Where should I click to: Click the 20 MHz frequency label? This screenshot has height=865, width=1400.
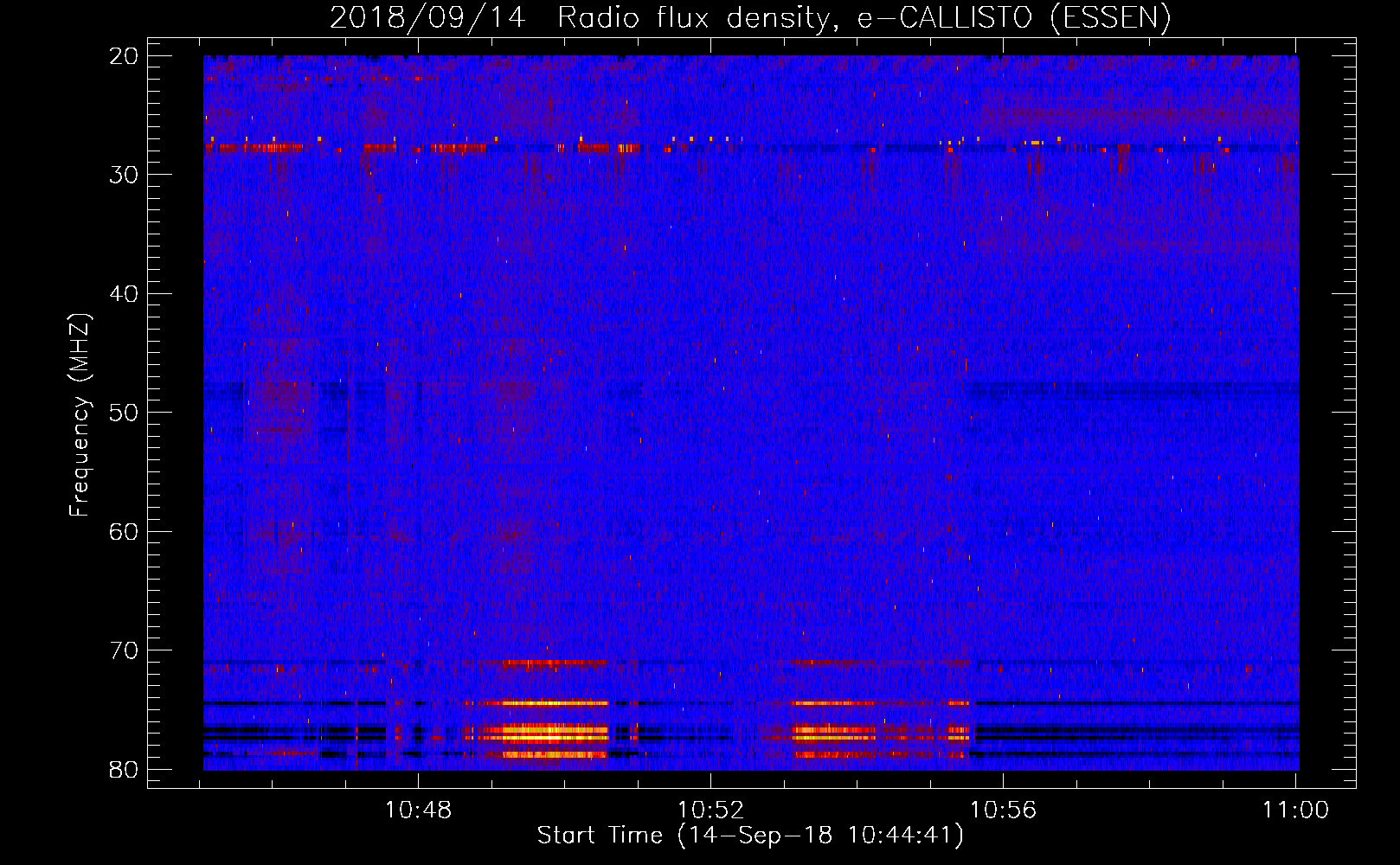tap(124, 56)
